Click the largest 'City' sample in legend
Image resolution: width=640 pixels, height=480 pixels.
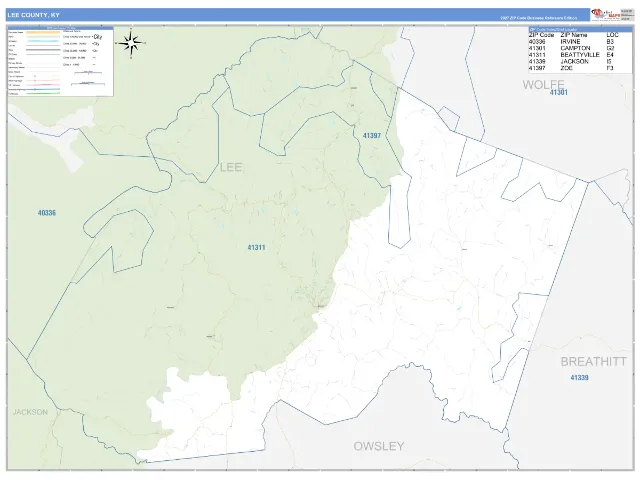tap(98, 37)
